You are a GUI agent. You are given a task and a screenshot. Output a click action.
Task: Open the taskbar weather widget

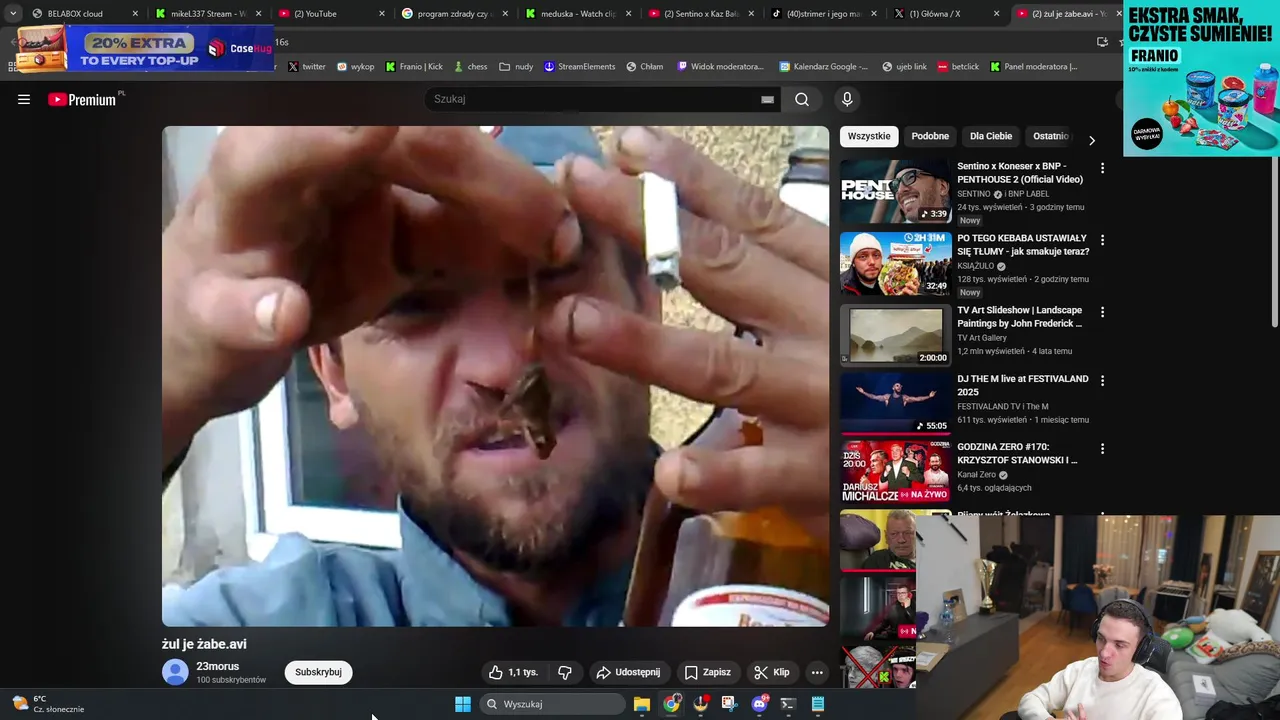(50, 704)
